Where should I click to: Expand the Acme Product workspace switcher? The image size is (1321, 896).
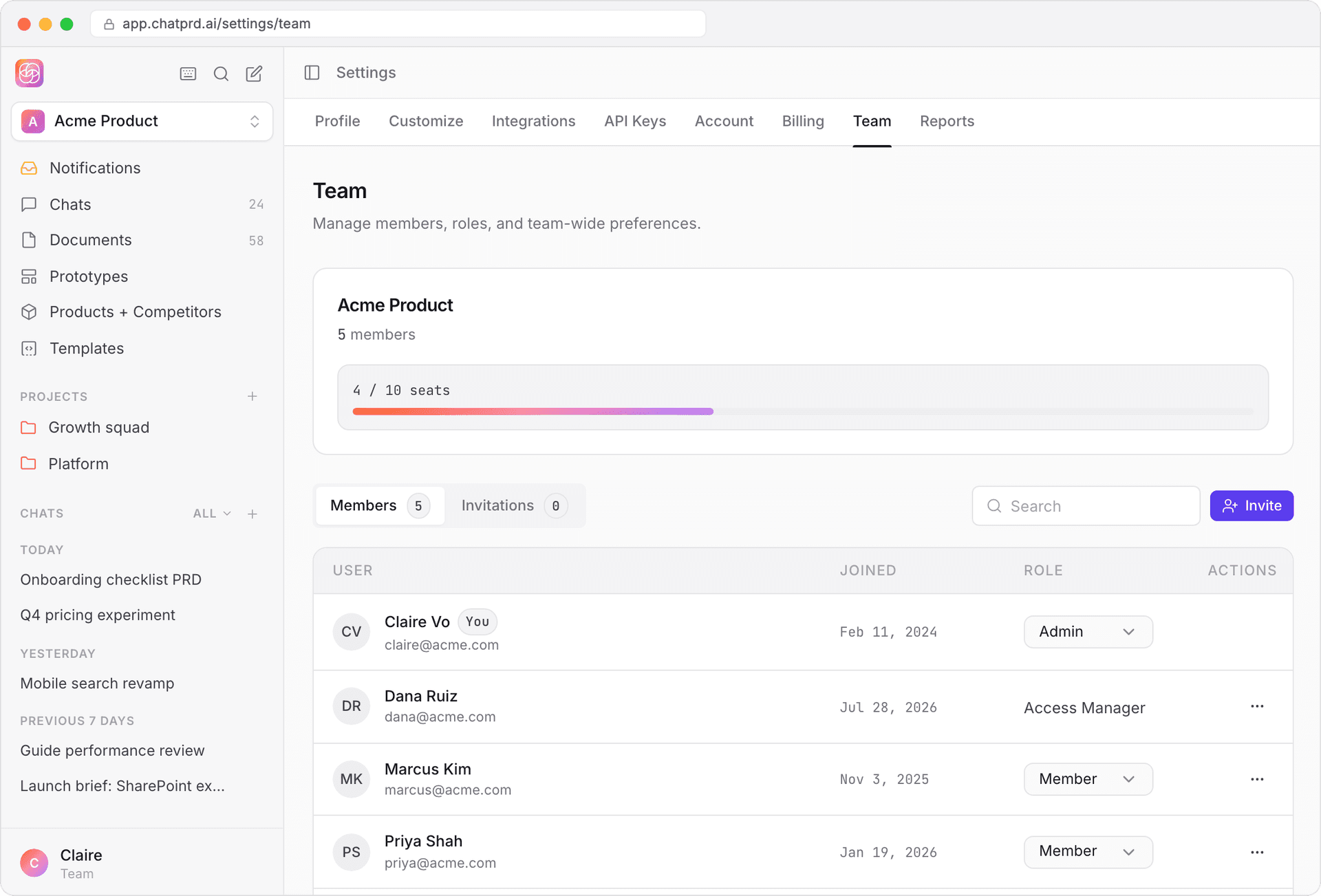[142, 122]
